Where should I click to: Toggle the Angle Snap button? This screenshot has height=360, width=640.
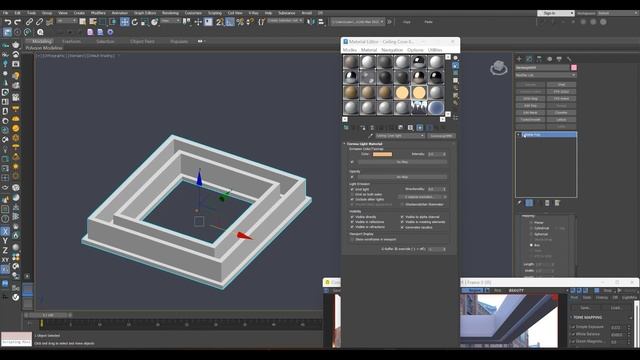[230, 22]
